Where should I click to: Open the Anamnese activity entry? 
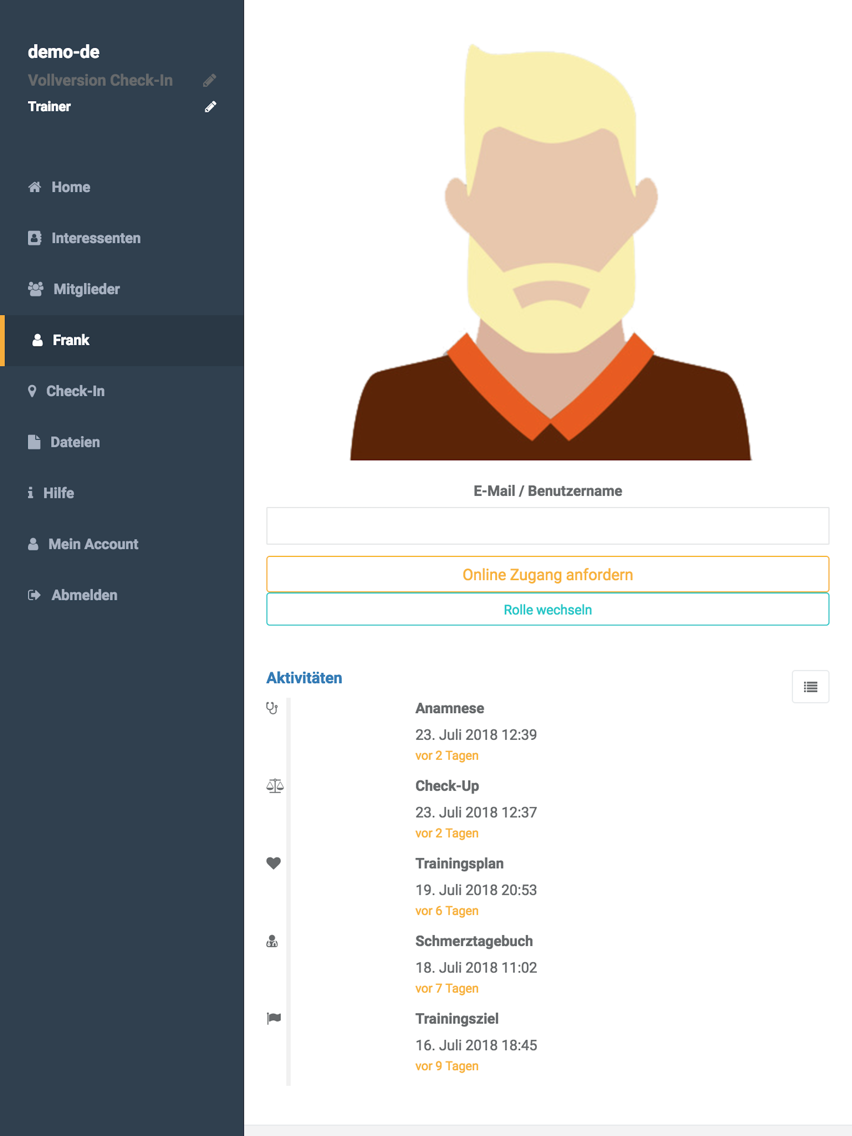(x=449, y=709)
